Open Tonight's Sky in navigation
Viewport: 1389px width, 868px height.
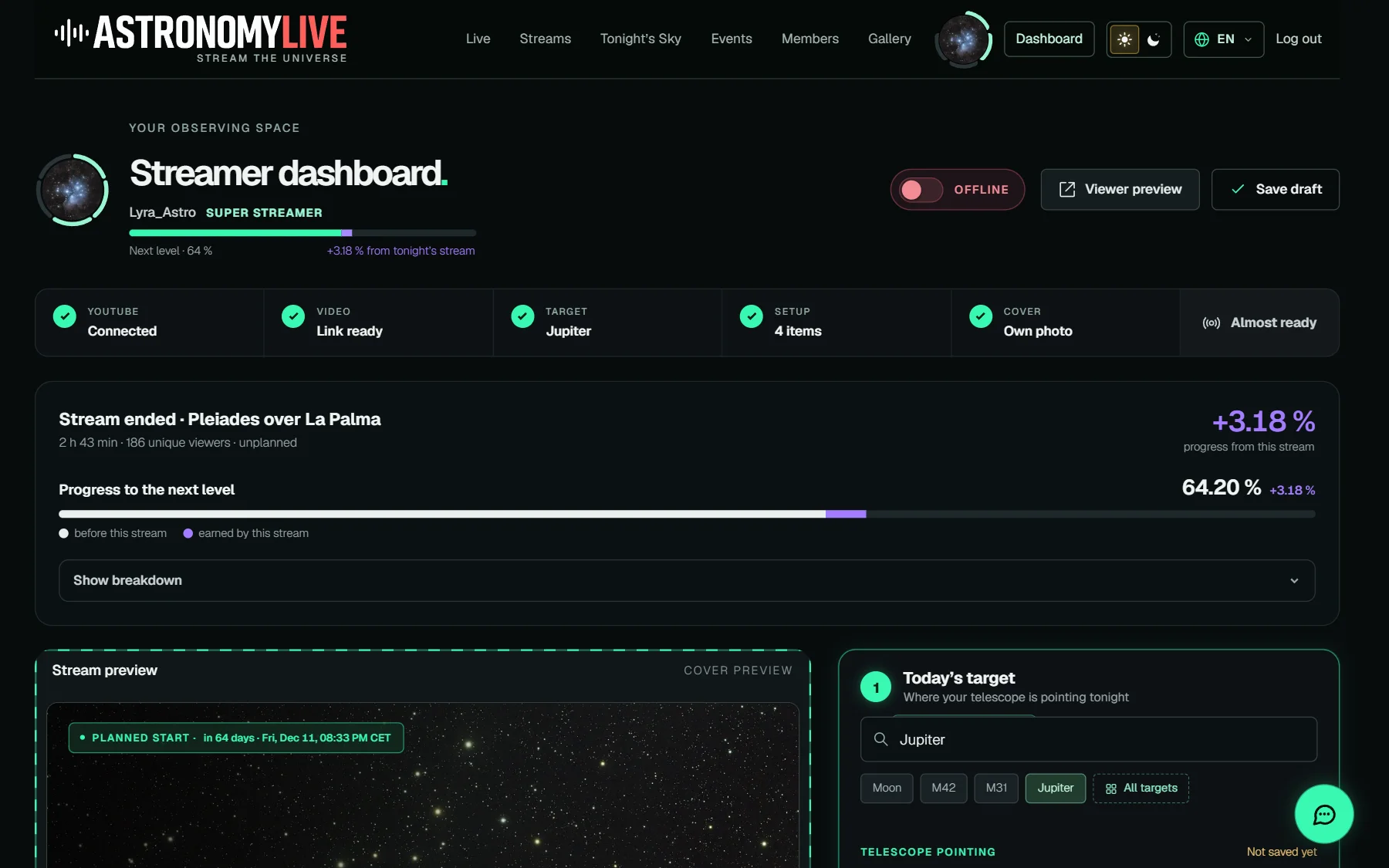(x=640, y=39)
